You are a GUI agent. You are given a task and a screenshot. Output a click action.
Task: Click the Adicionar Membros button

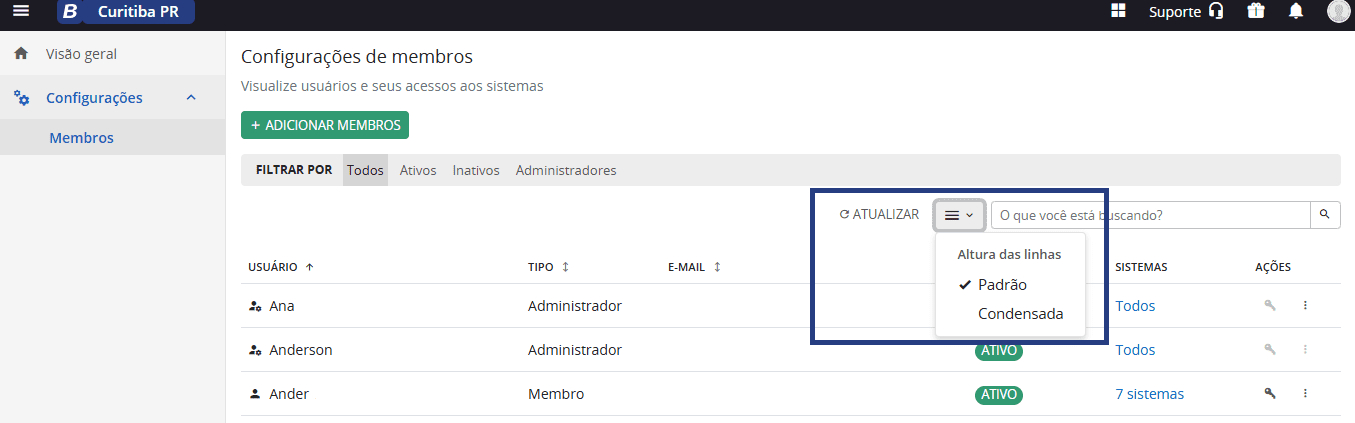[325, 125]
